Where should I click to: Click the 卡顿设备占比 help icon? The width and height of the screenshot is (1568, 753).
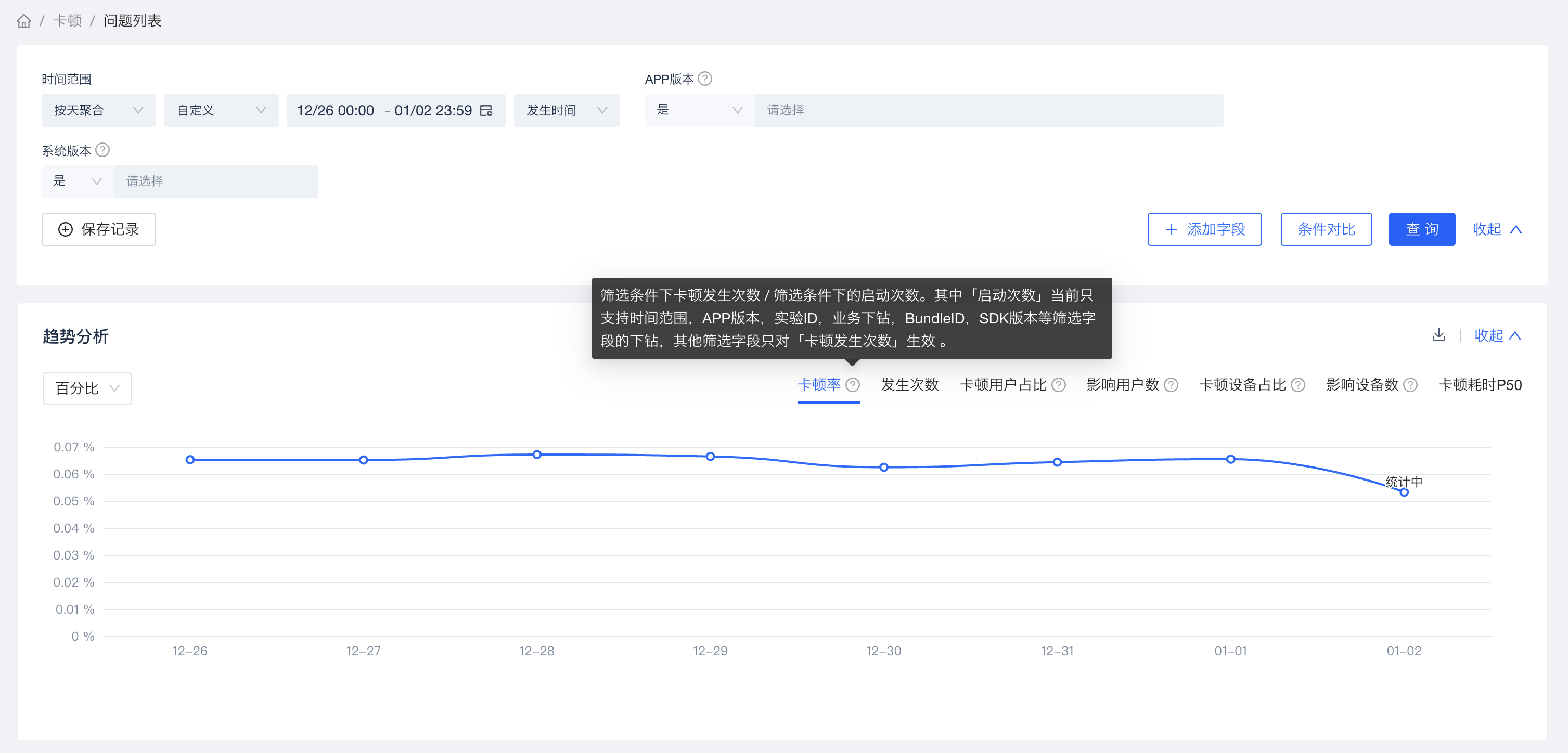pyautogui.click(x=1298, y=385)
